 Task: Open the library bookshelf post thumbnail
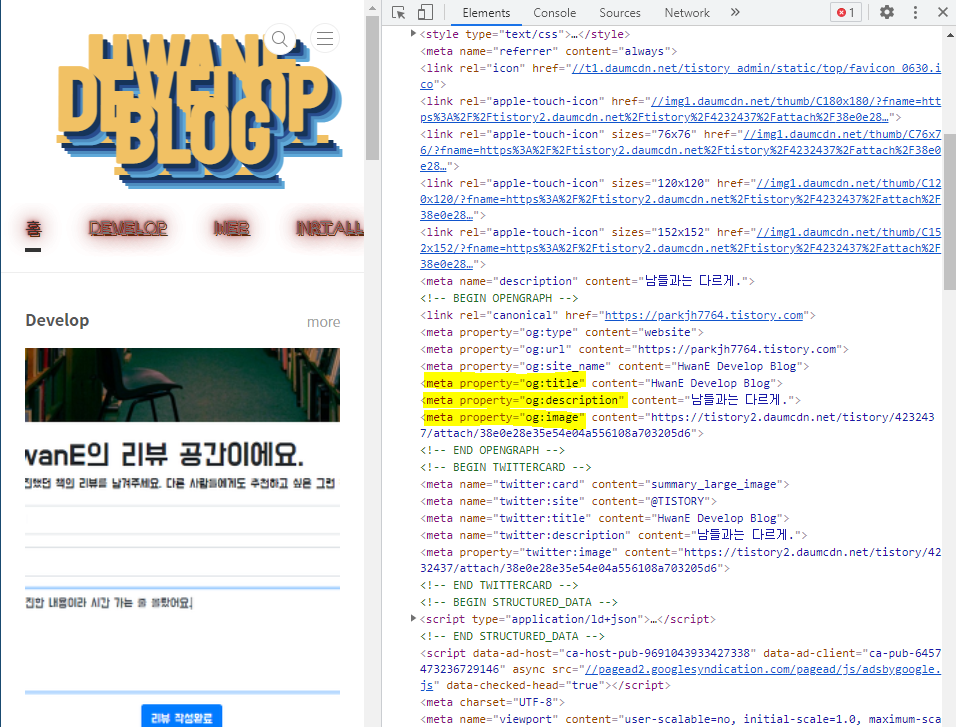pos(182,385)
